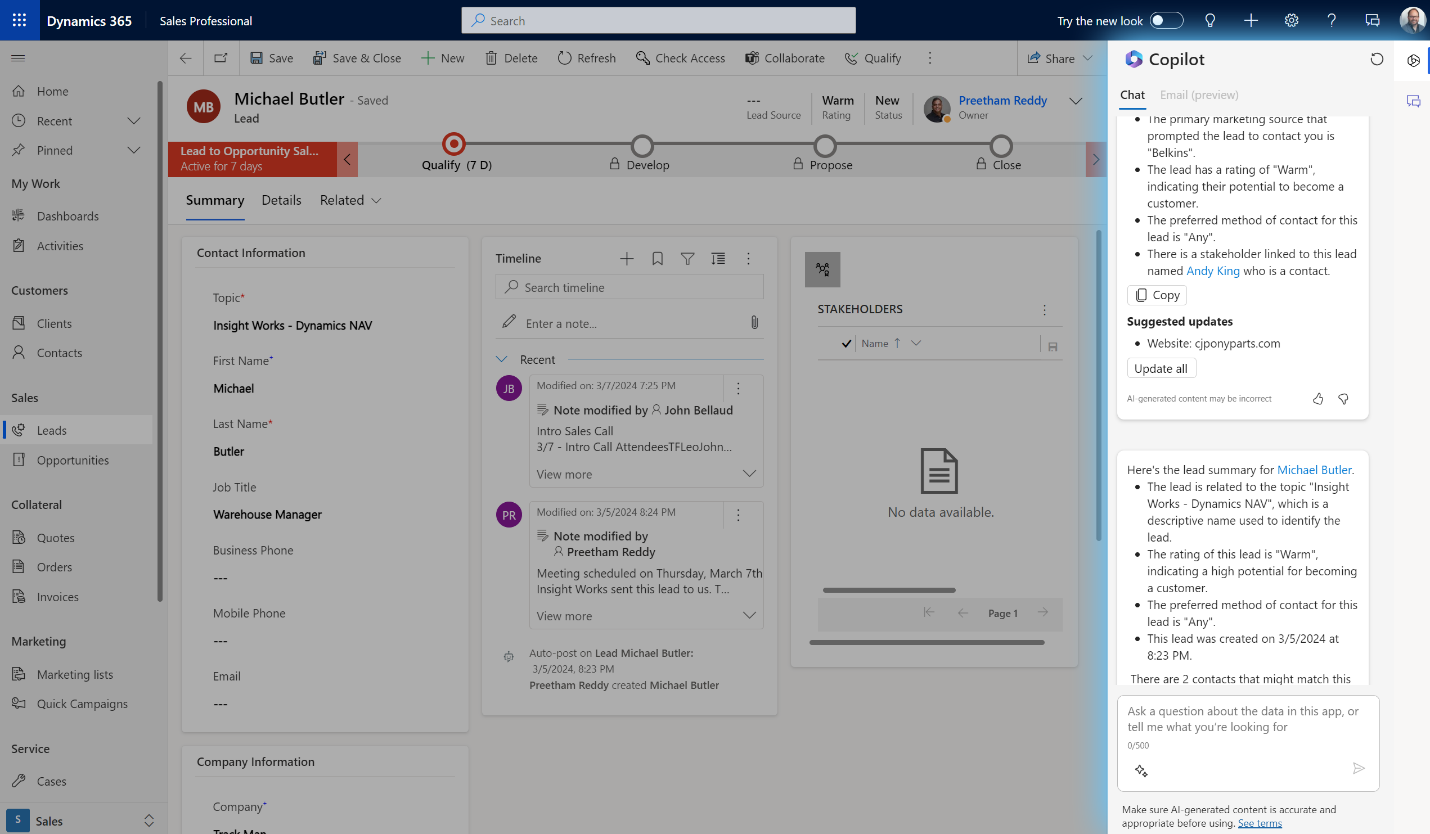Open the Related tab dropdown
The height and width of the screenshot is (834, 1430).
point(351,200)
